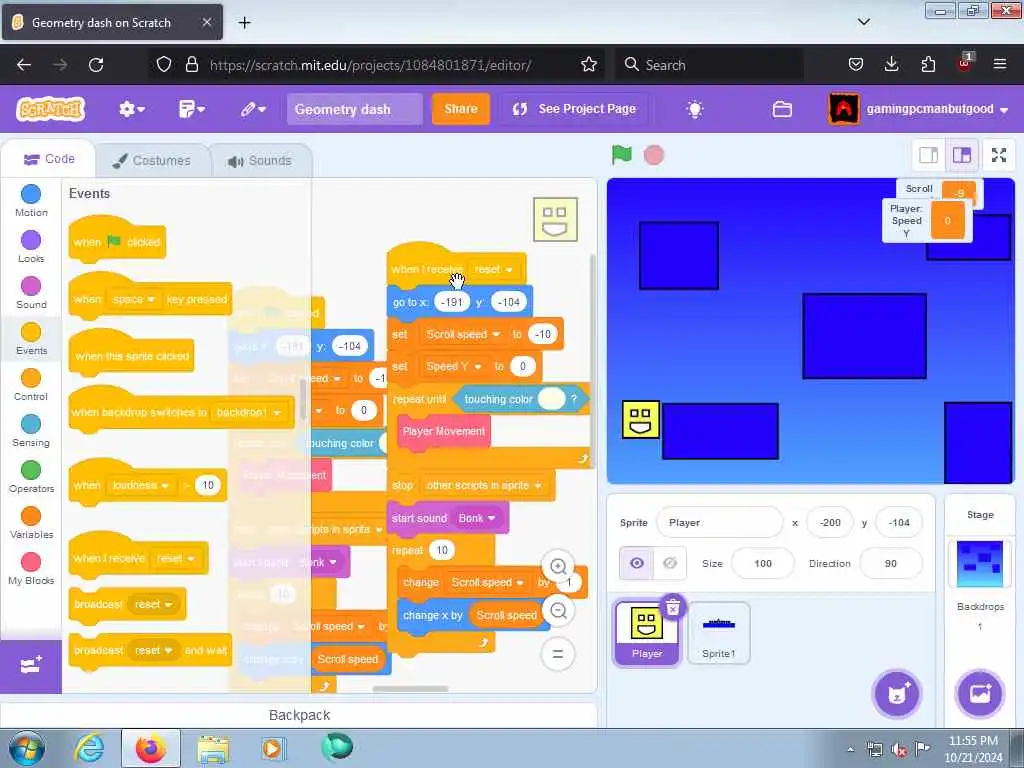Switch to the Code tab
This screenshot has height=768, width=1024.
[x=49, y=159]
